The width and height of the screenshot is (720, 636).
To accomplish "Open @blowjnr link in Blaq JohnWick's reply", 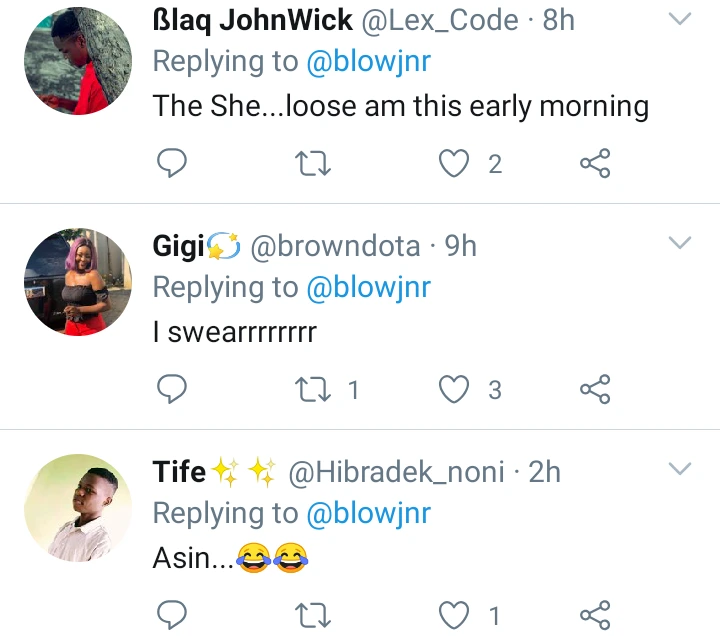I will [x=369, y=62].
